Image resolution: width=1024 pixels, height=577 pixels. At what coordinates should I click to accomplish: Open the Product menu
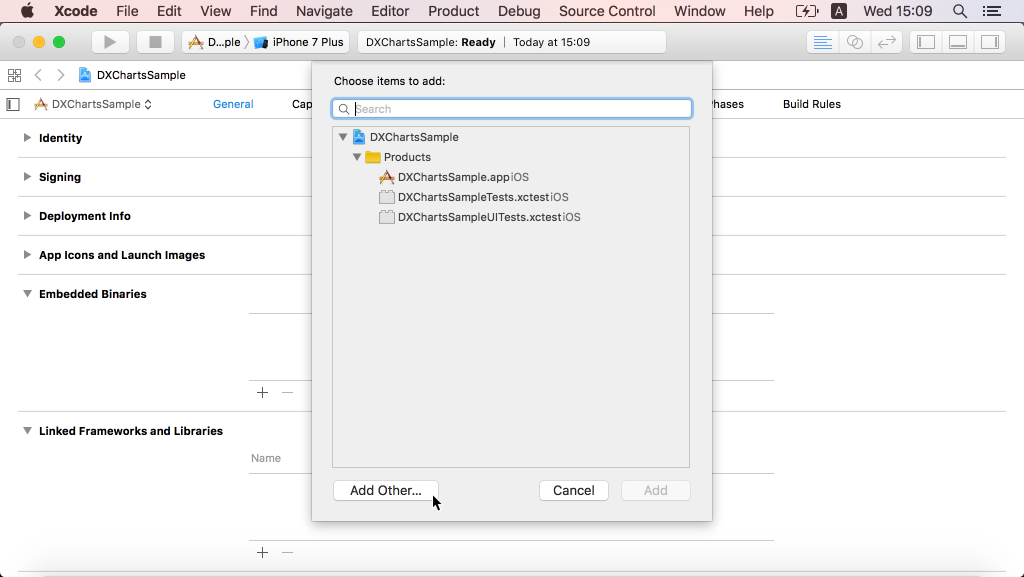pyautogui.click(x=453, y=11)
